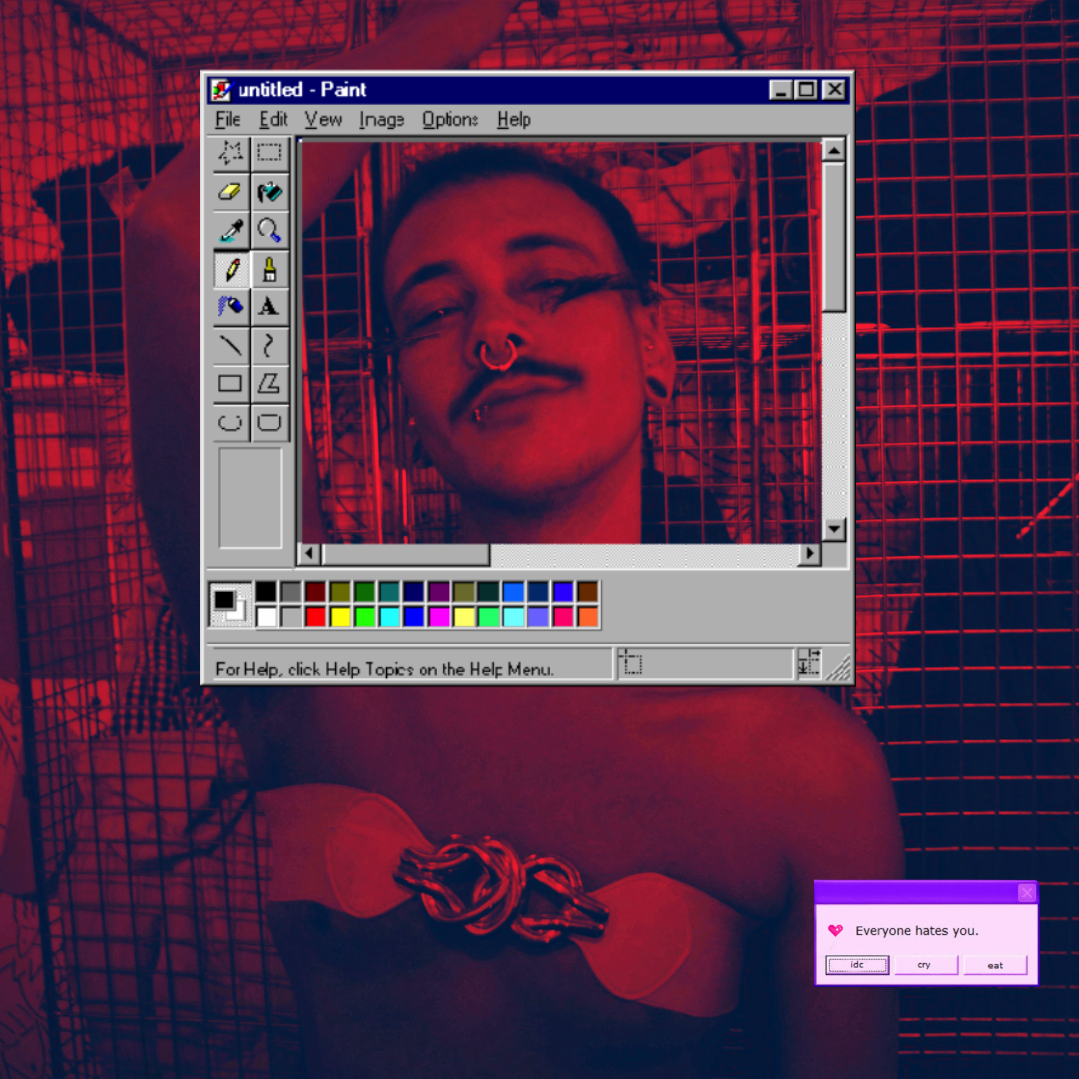Screen dimensions: 1079x1079
Task: Click the Paint app icon in title bar
Action: 222,89
